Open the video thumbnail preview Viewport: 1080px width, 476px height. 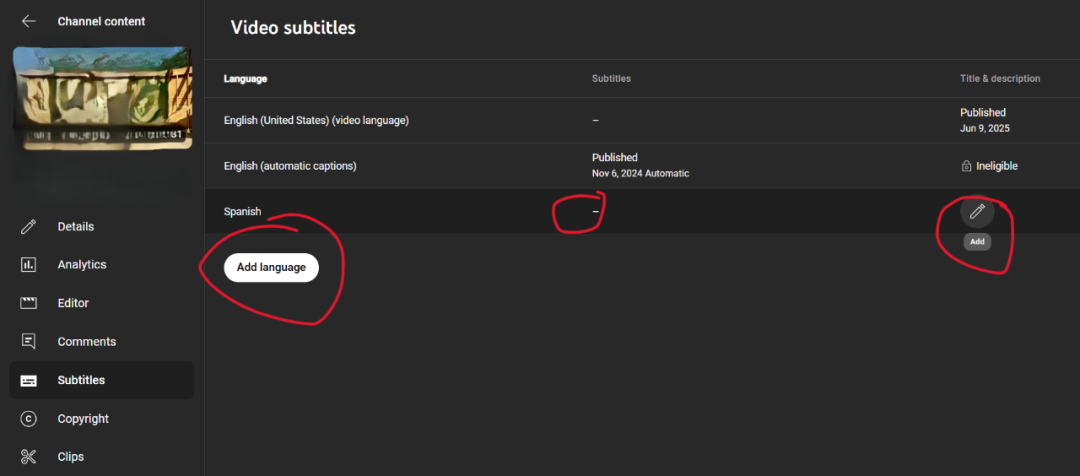[101, 102]
